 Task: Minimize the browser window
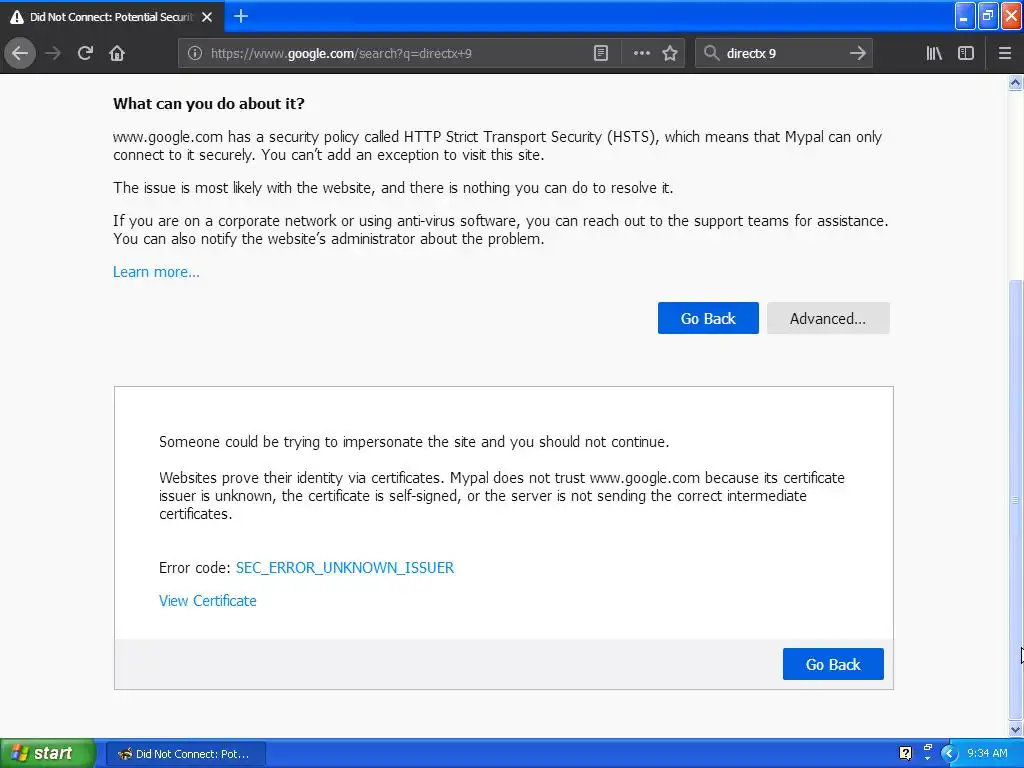pos(965,16)
